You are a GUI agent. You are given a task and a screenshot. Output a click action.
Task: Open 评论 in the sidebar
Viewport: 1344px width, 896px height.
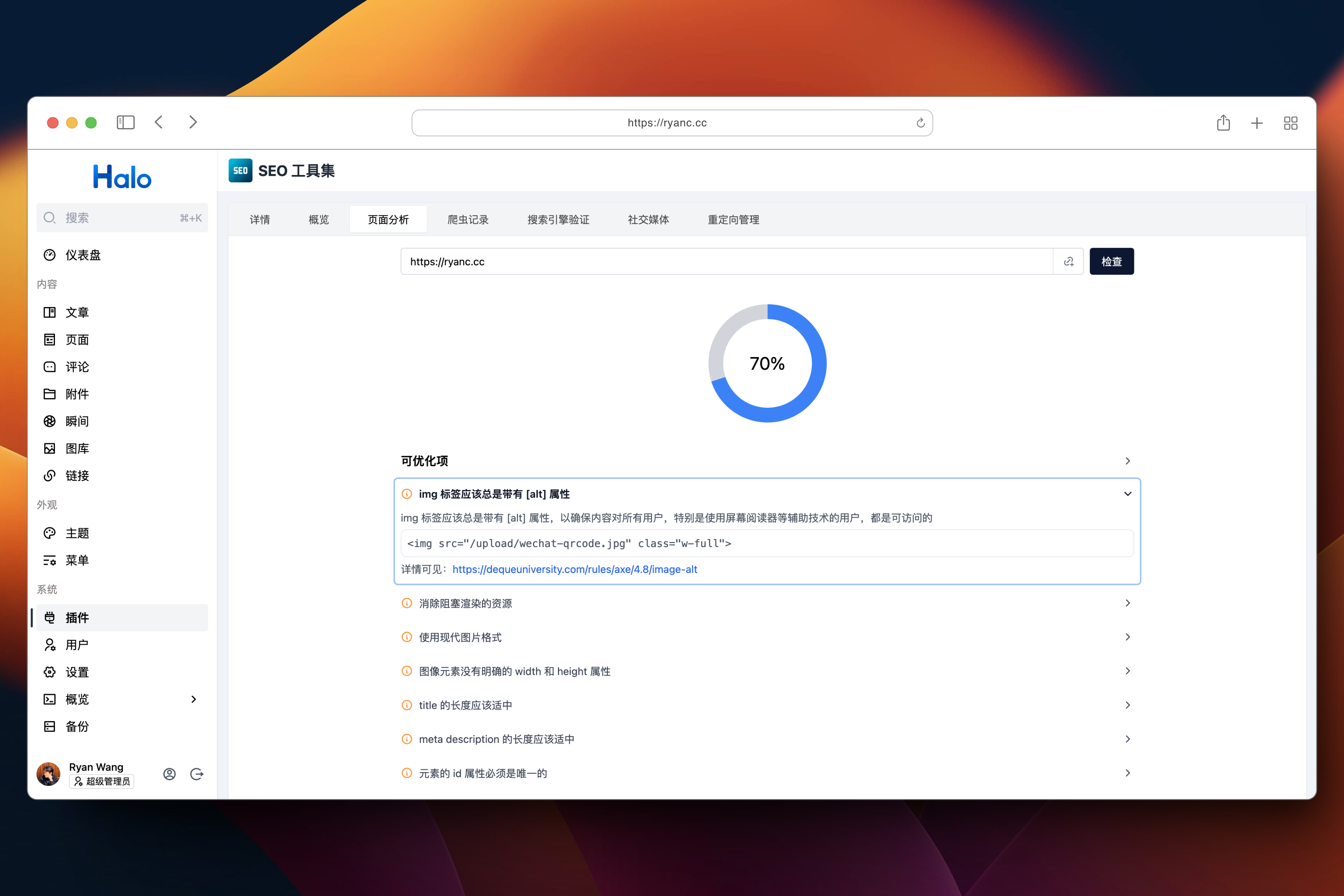tap(122, 367)
